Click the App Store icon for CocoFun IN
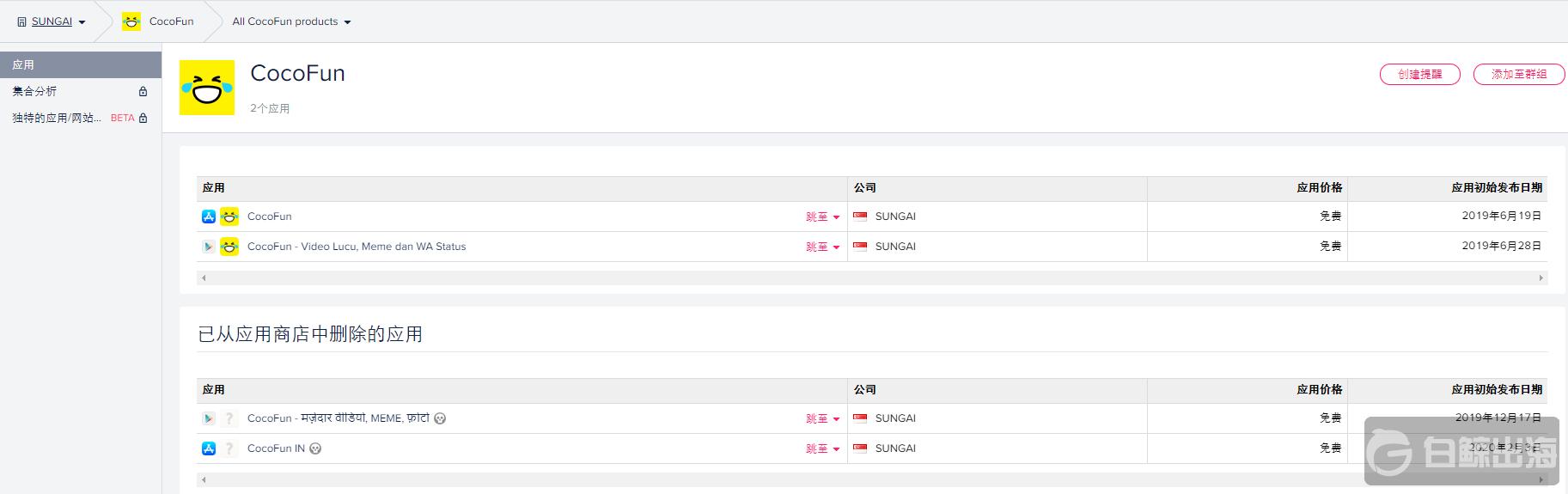1568x494 pixels. coord(209,448)
